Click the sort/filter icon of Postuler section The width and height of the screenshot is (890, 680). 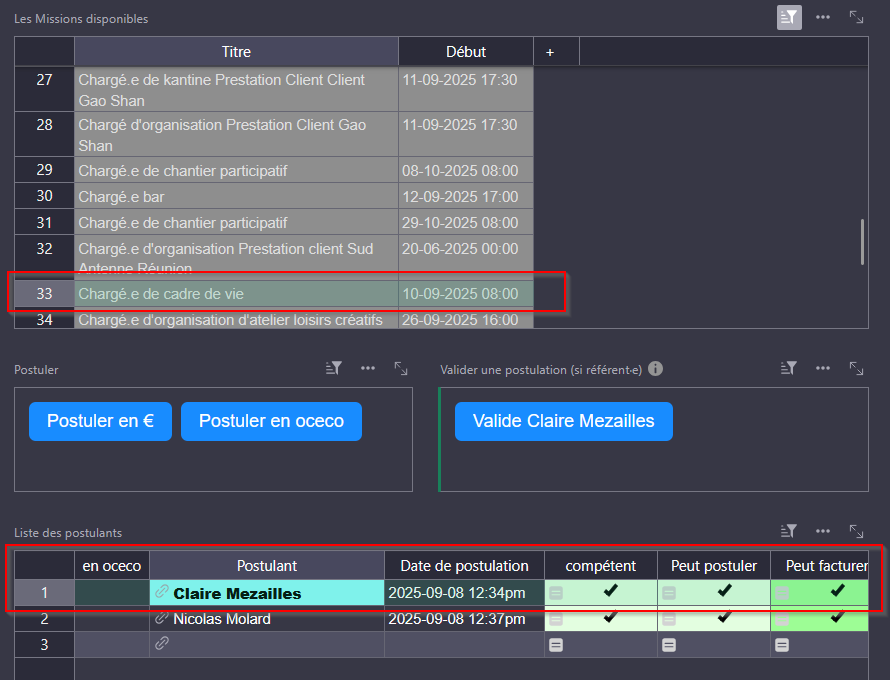point(334,369)
